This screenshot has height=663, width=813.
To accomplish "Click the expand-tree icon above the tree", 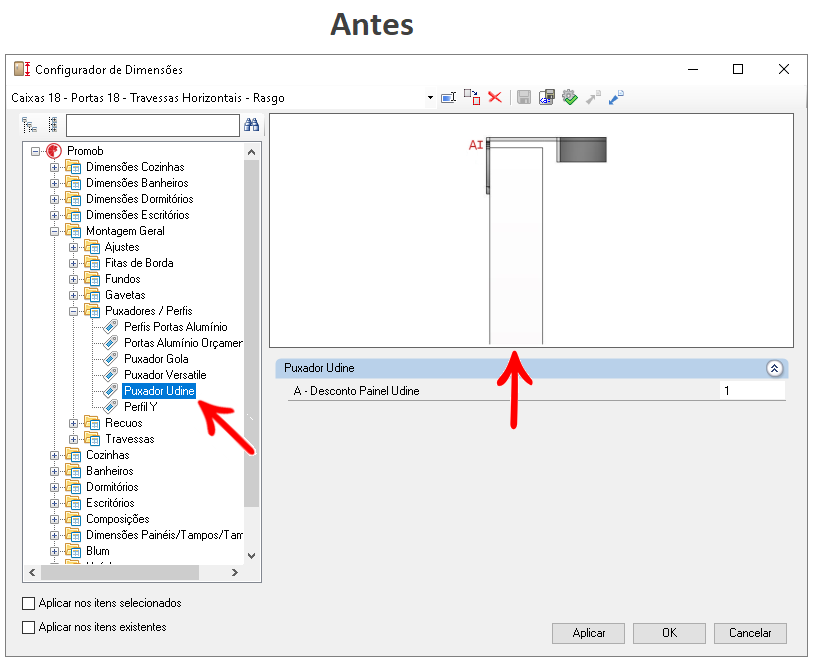I will click(x=30, y=125).
